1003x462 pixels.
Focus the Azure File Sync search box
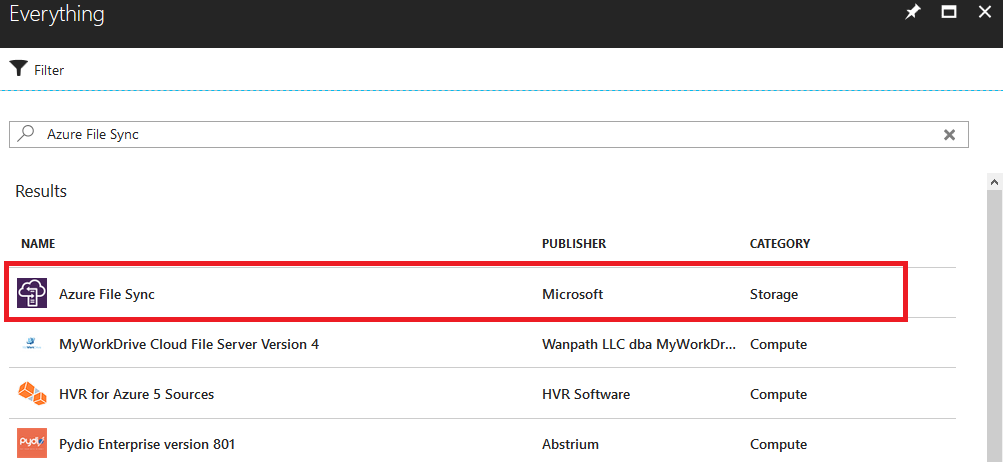489,134
